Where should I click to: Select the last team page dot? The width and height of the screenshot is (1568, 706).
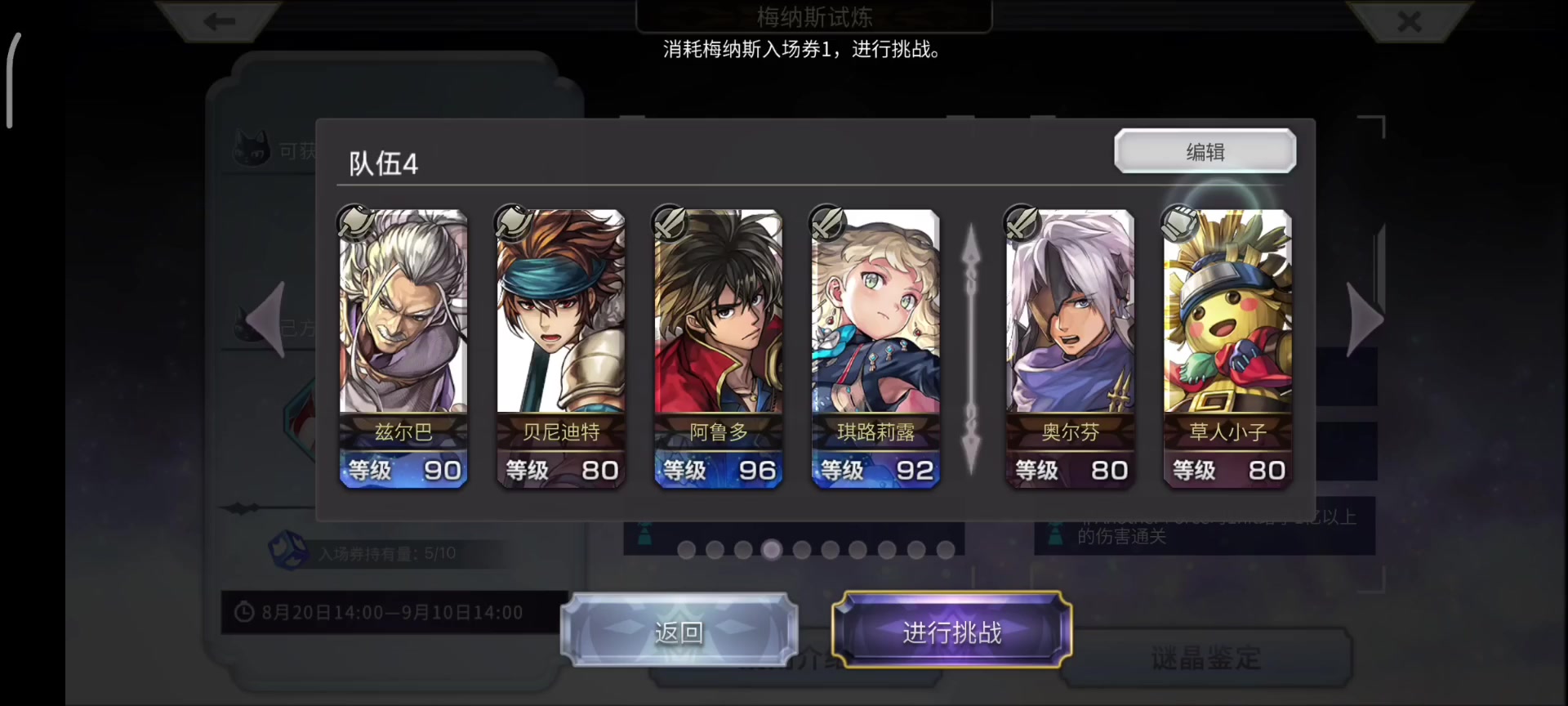tap(946, 550)
